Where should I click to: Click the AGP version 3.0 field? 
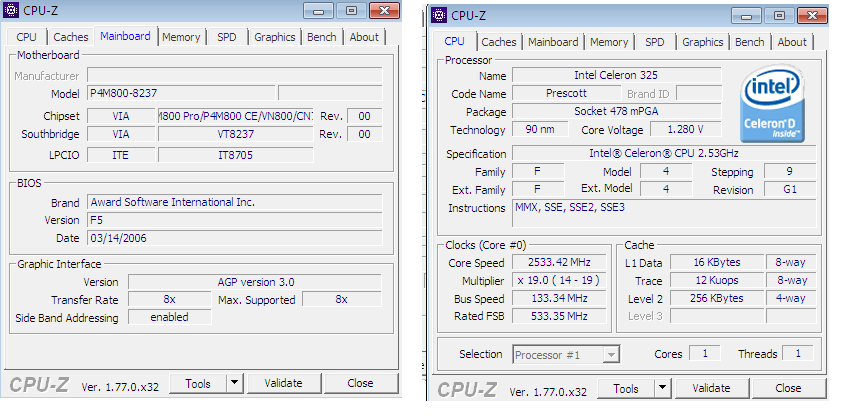click(255, 282)
